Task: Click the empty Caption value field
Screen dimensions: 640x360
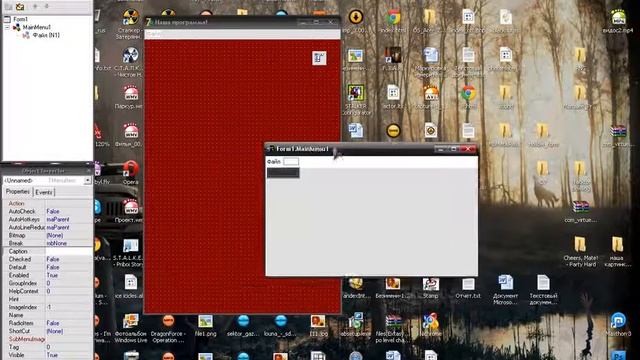Action: (69, 251)
